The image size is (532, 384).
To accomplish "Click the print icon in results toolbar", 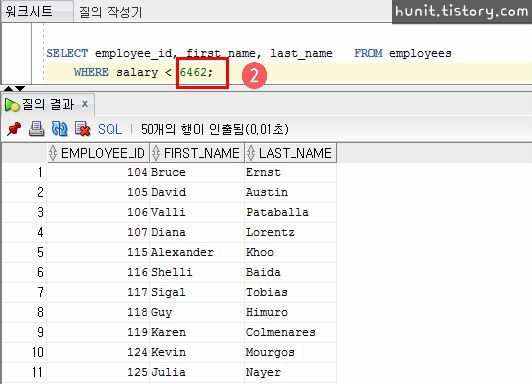I will [x=37, y=129].
